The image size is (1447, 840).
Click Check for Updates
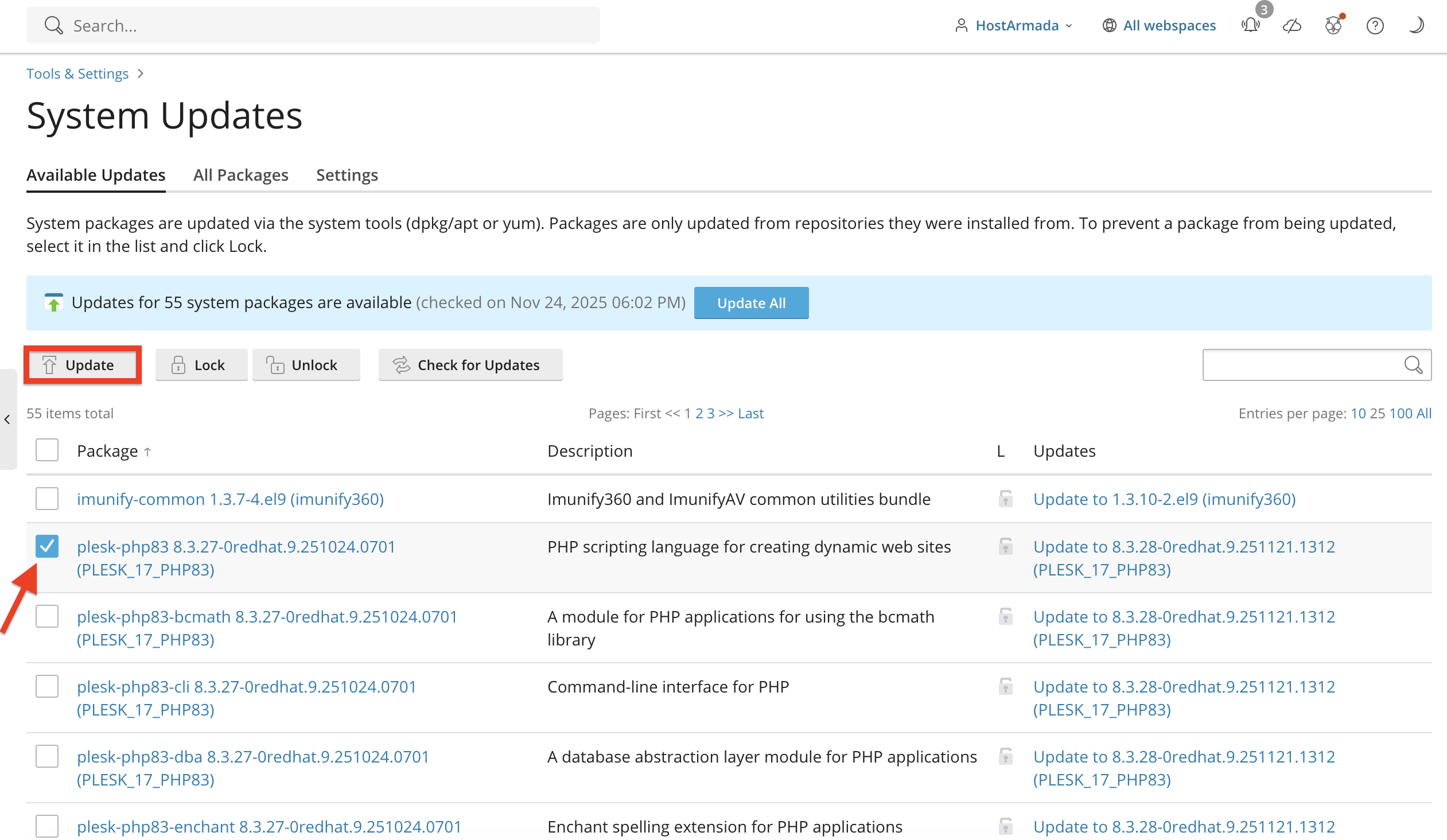coord(470,364)
